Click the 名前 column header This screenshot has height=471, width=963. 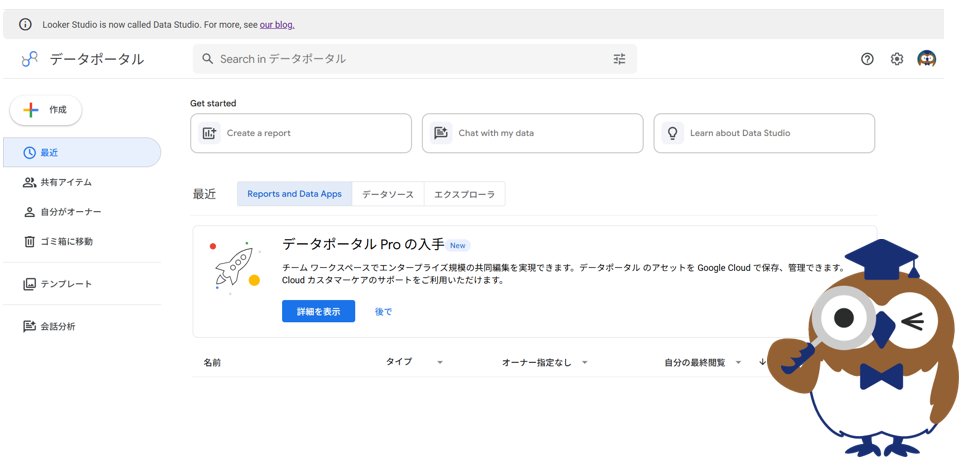pos(212,362)
